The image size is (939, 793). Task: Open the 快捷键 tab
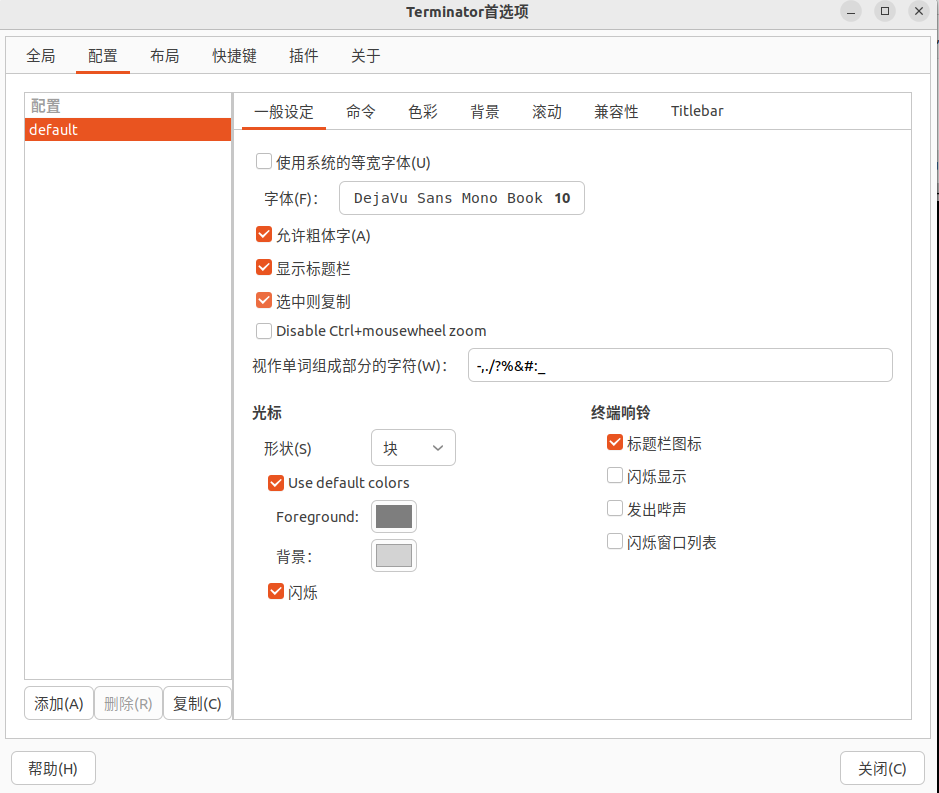pos(234,56)
